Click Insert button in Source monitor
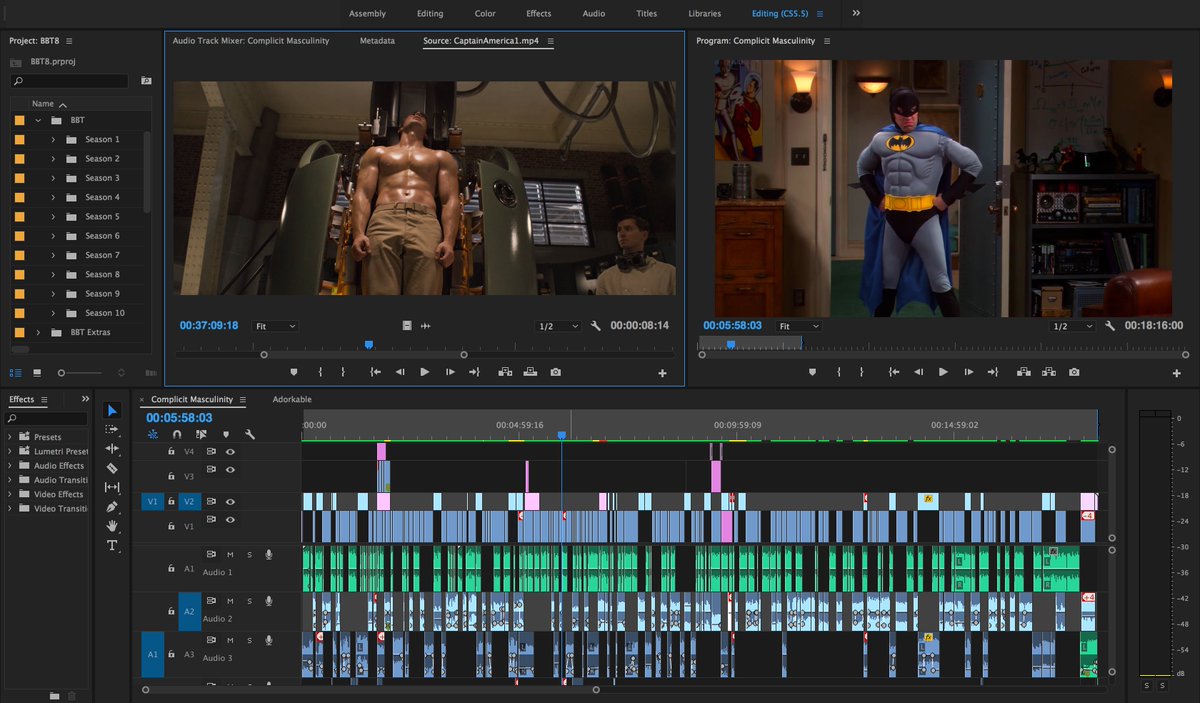Screen dimensions: 1200x703 [x=504, y=372]
